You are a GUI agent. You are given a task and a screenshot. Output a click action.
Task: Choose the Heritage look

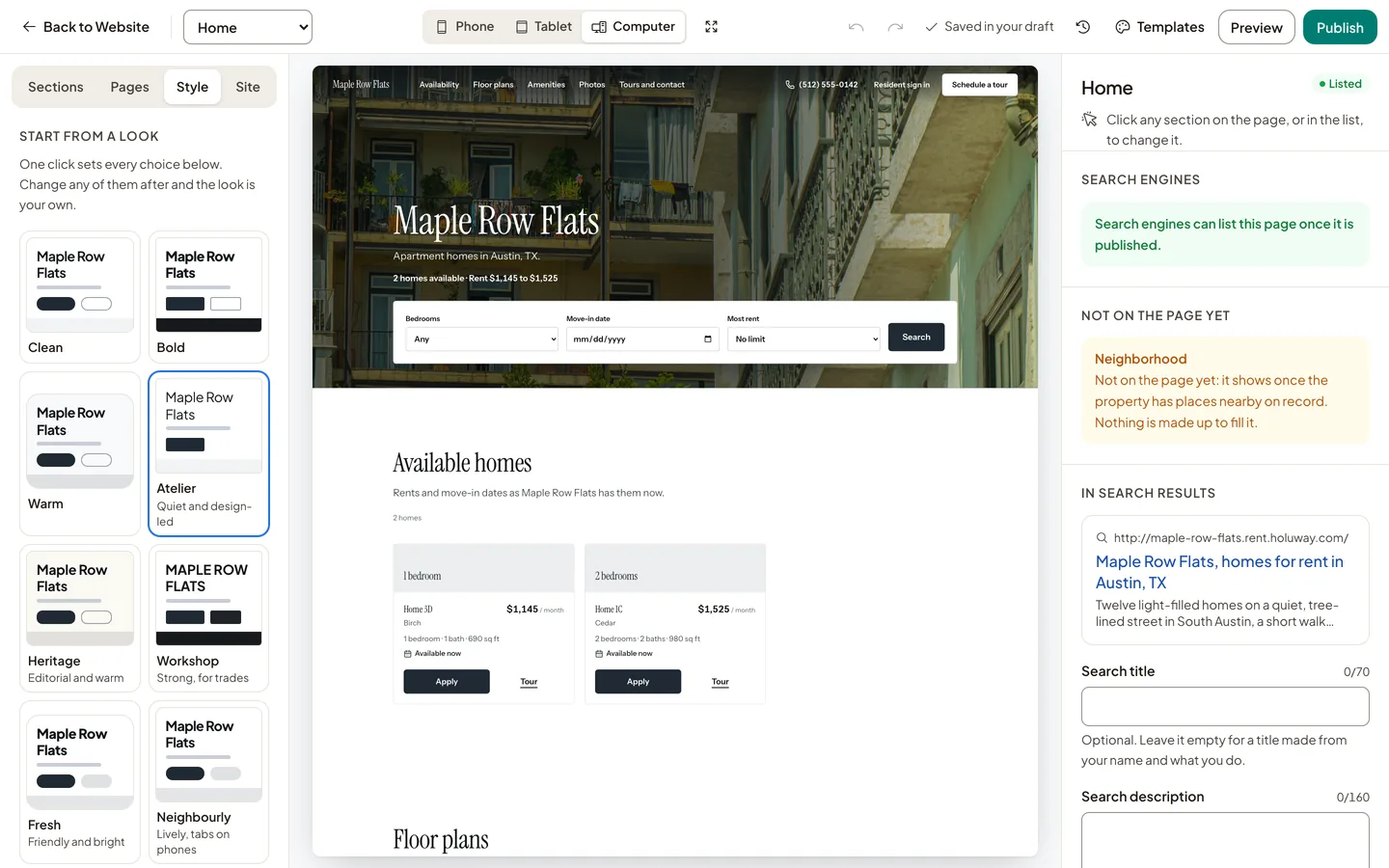(x=80, y=618)
